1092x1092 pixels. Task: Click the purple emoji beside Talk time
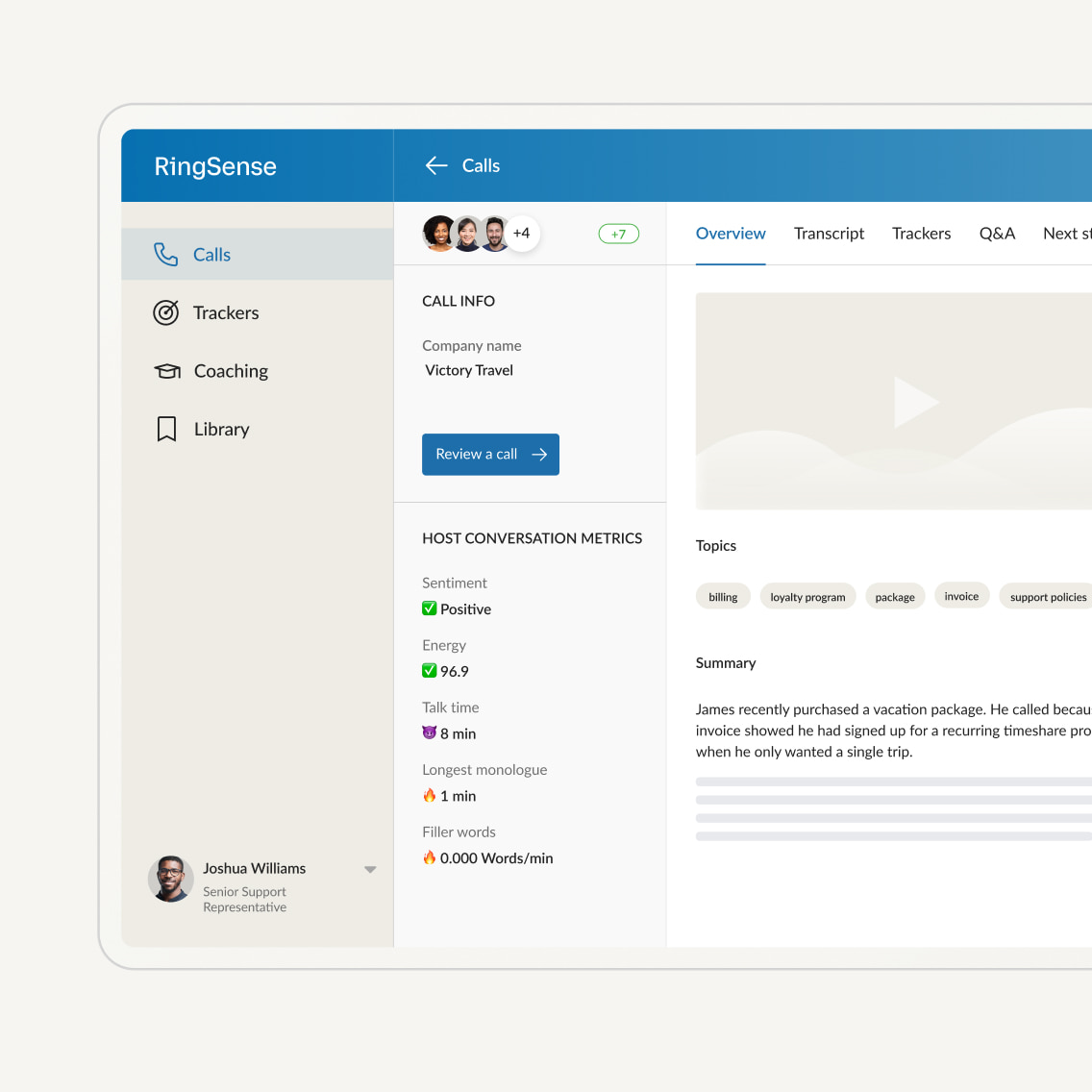tap(429, 733)
